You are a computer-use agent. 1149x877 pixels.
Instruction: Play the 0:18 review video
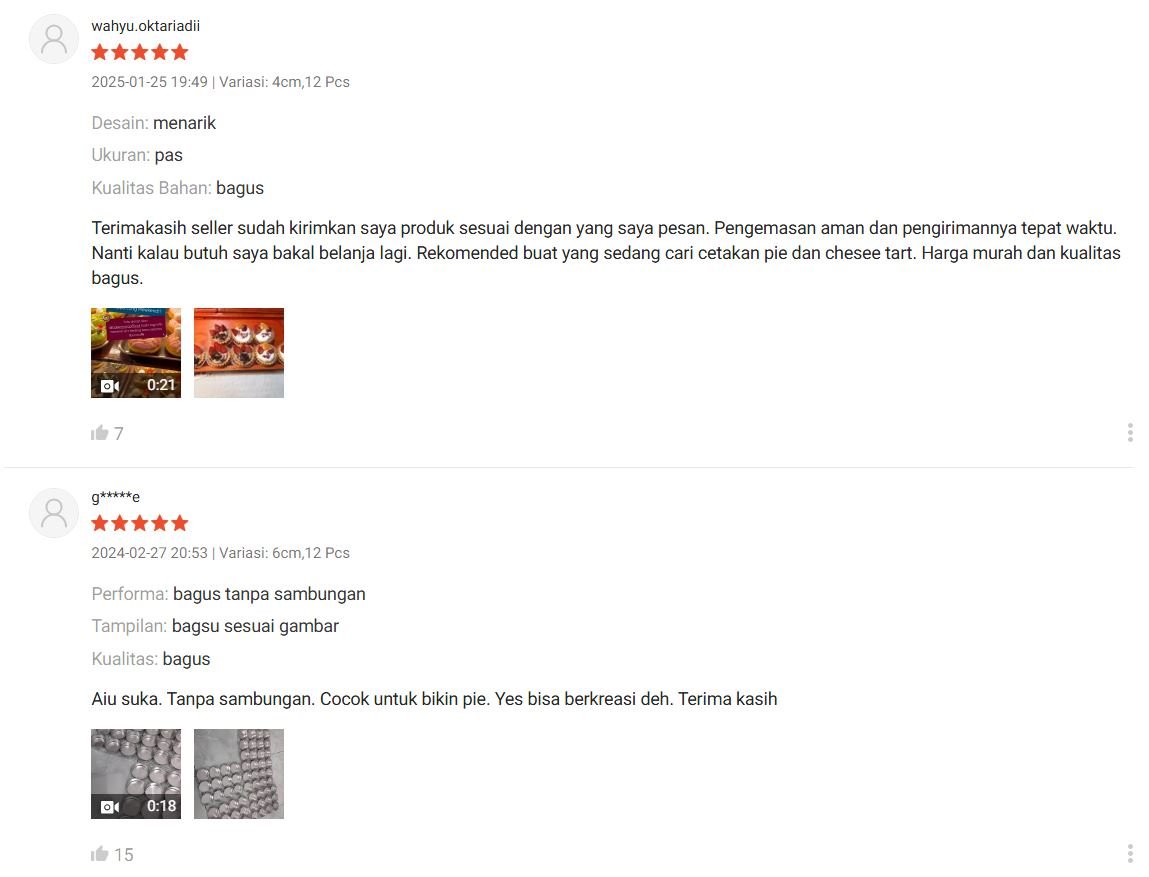[136, 774]
